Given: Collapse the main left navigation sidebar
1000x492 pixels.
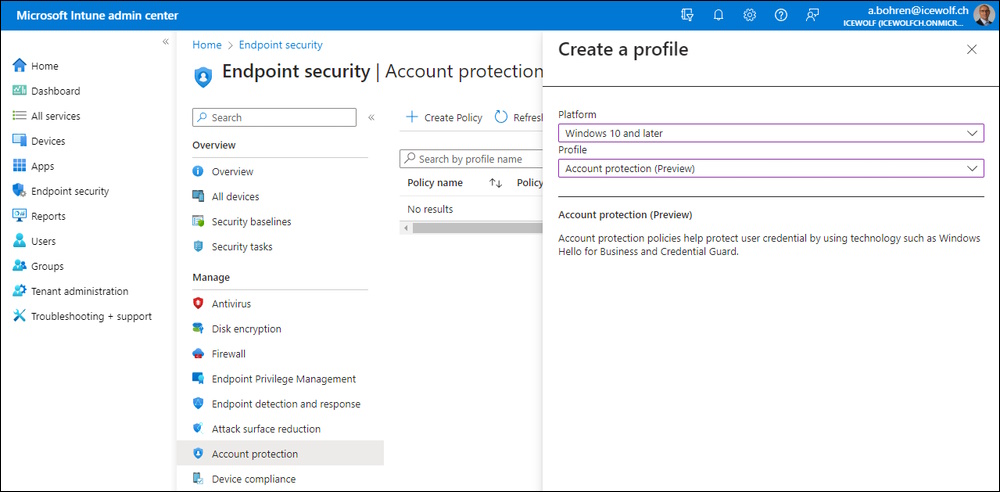Looking at the screenshot, I should click(165, 41).
